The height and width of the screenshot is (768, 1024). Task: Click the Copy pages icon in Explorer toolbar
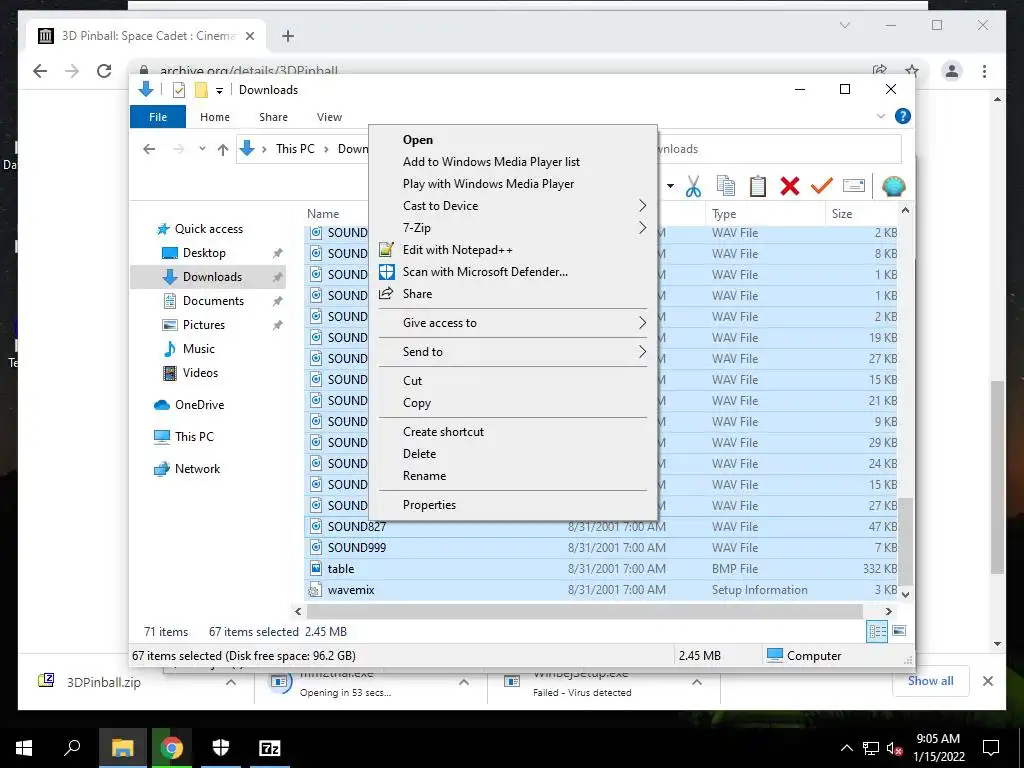[x=726, y=186]
